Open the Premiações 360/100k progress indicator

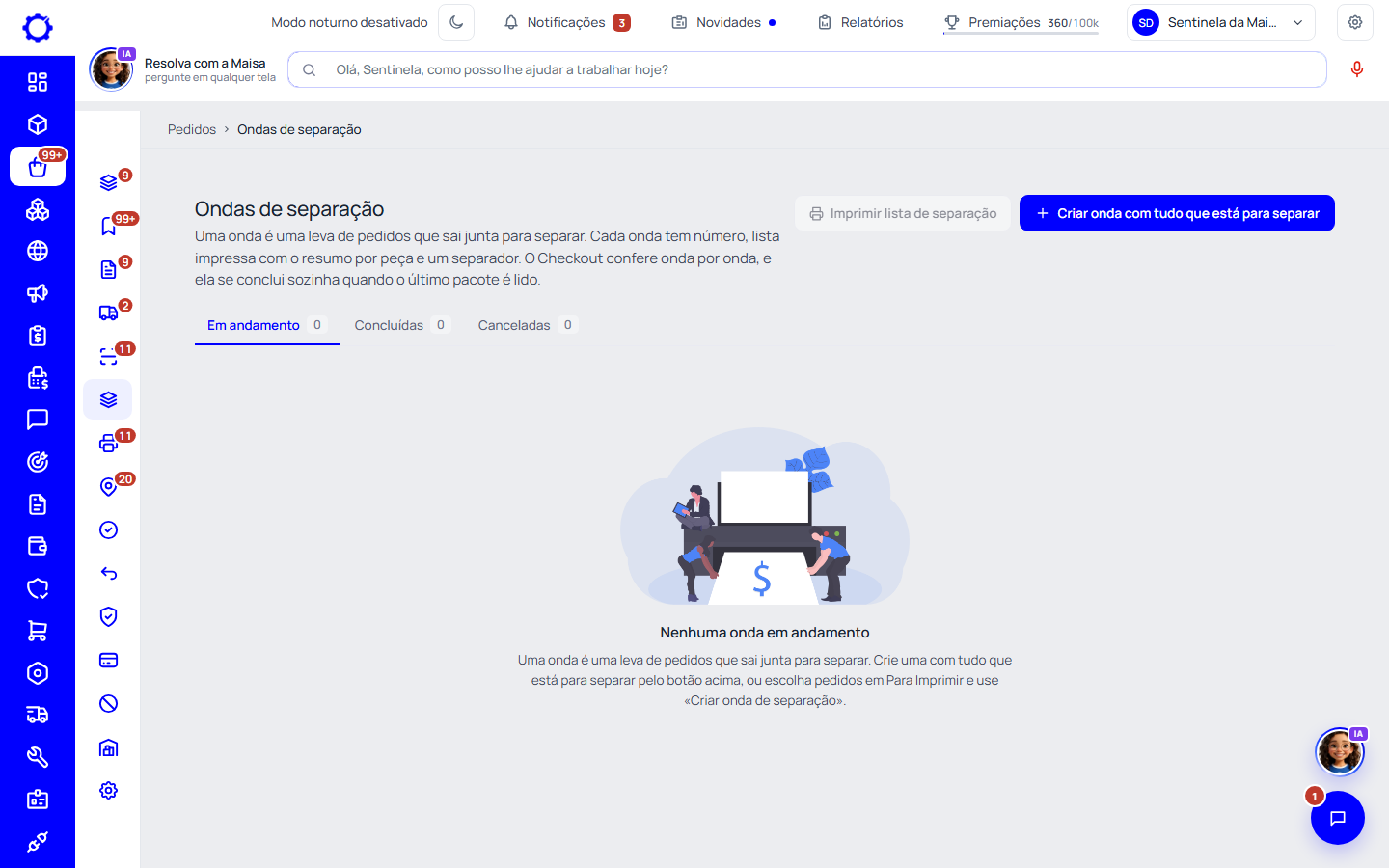tap(1021, 22)
